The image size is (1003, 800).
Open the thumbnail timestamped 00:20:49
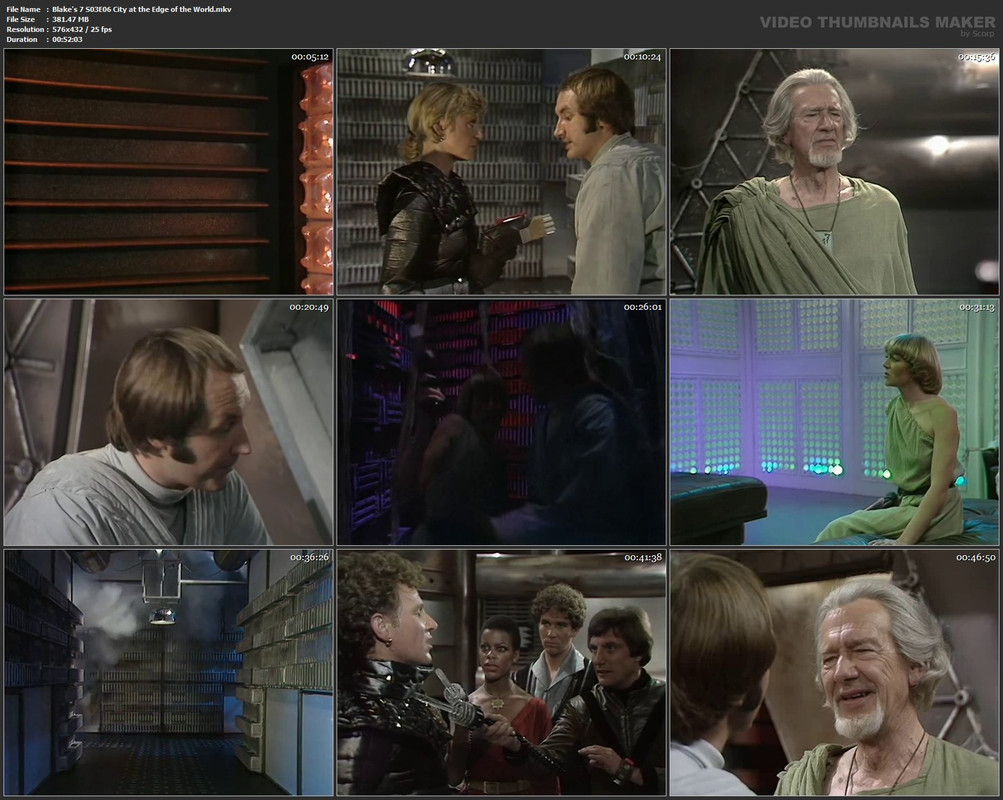pyautogui.click(x=169, y=422)
